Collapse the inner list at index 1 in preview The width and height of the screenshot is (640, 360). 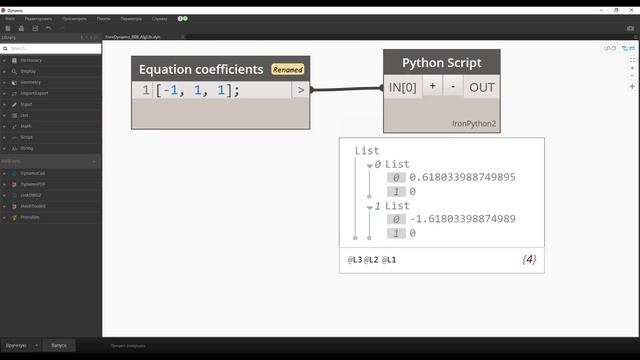370,207
